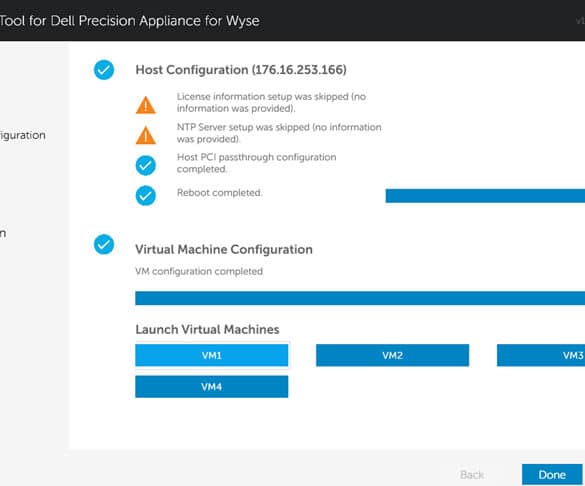Launch virtual machine VM1
The height and width of the screenshot is (486, 585).
212,355
